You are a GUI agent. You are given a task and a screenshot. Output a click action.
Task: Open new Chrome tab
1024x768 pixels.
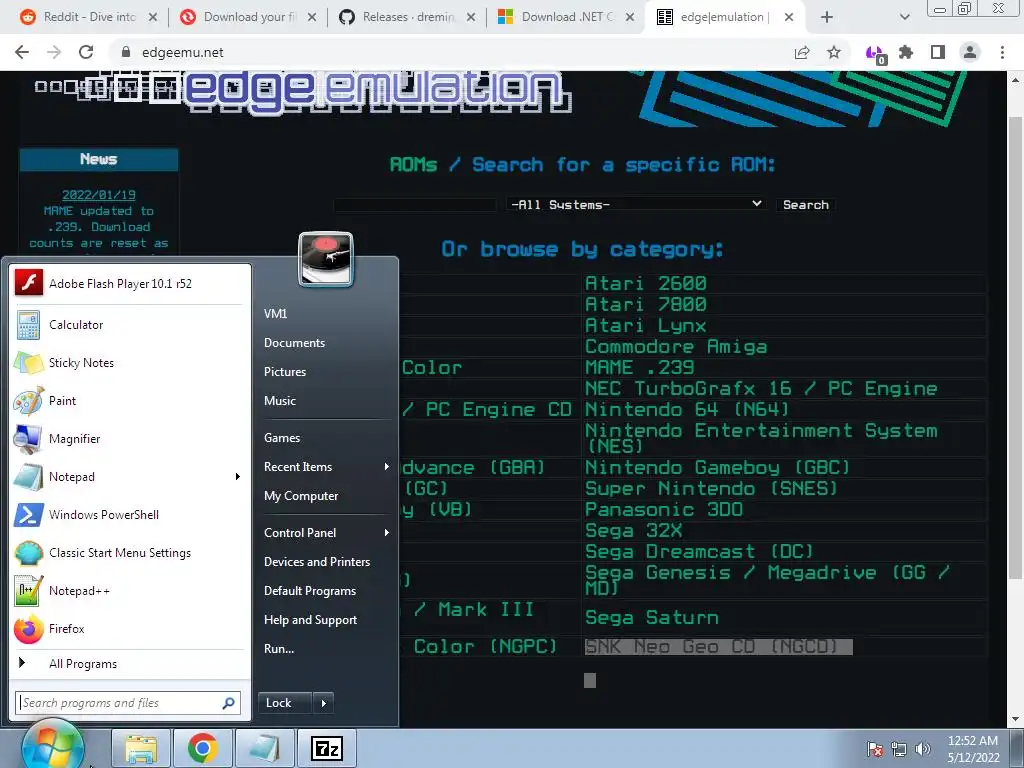coord(827,17)
